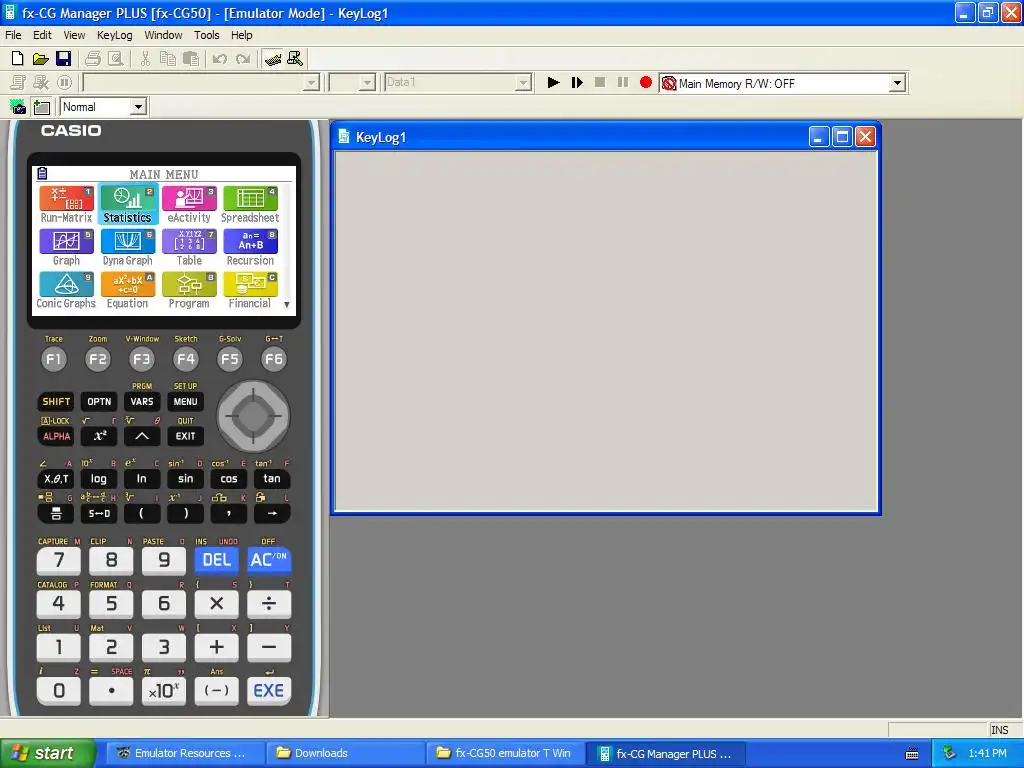The height and width of the screenshot is (768, 1024).
Task: Click the Pause playback button
Action: click(x=623, y=82)
